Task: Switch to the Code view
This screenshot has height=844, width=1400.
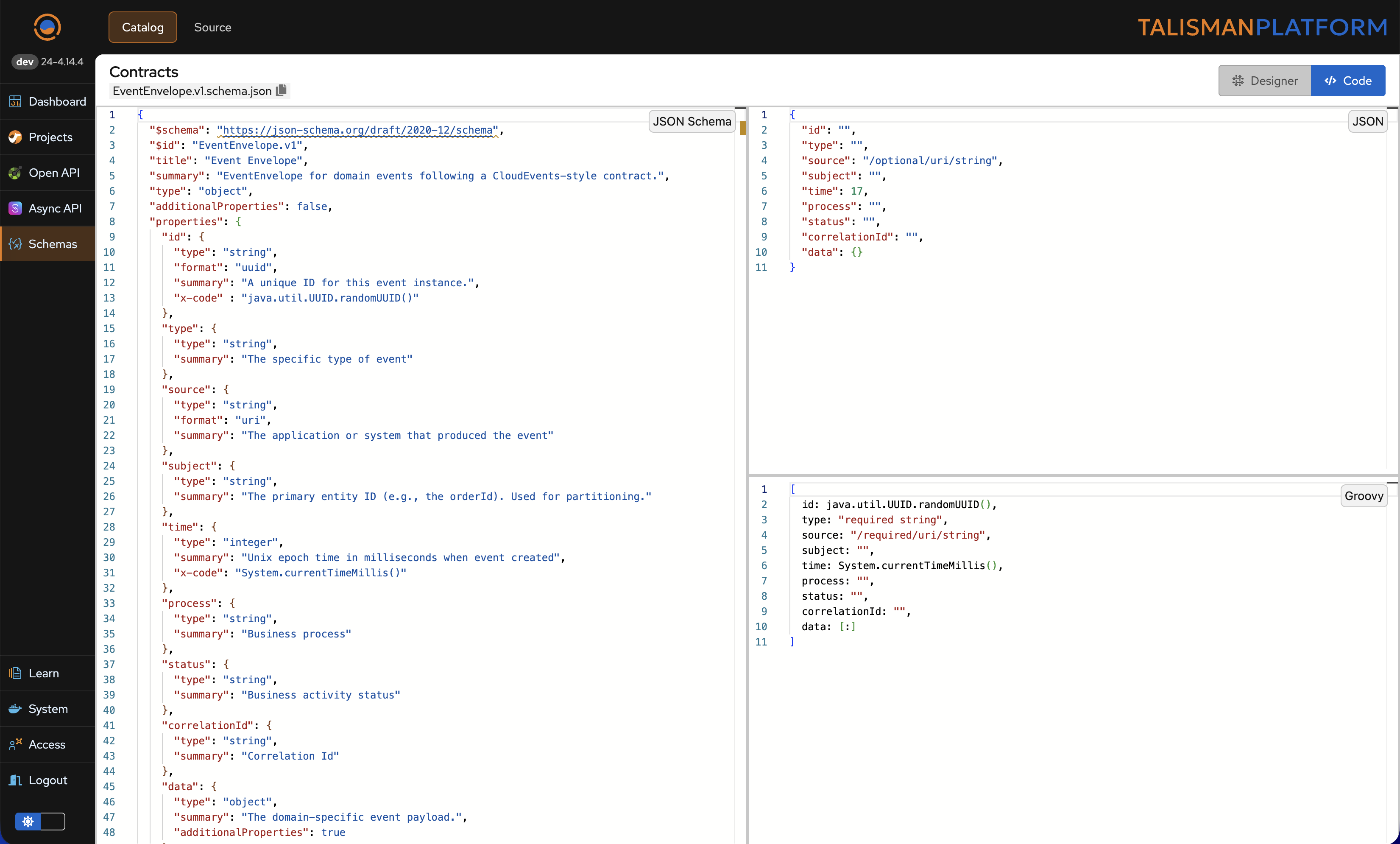Action: pos(1347,81)
